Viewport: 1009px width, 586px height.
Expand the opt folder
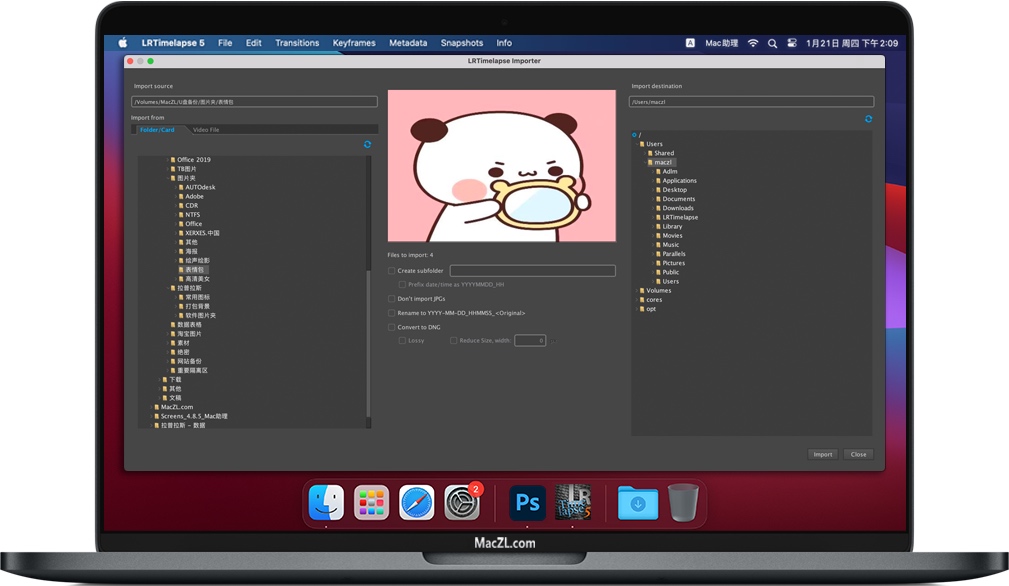pos(637,309)
